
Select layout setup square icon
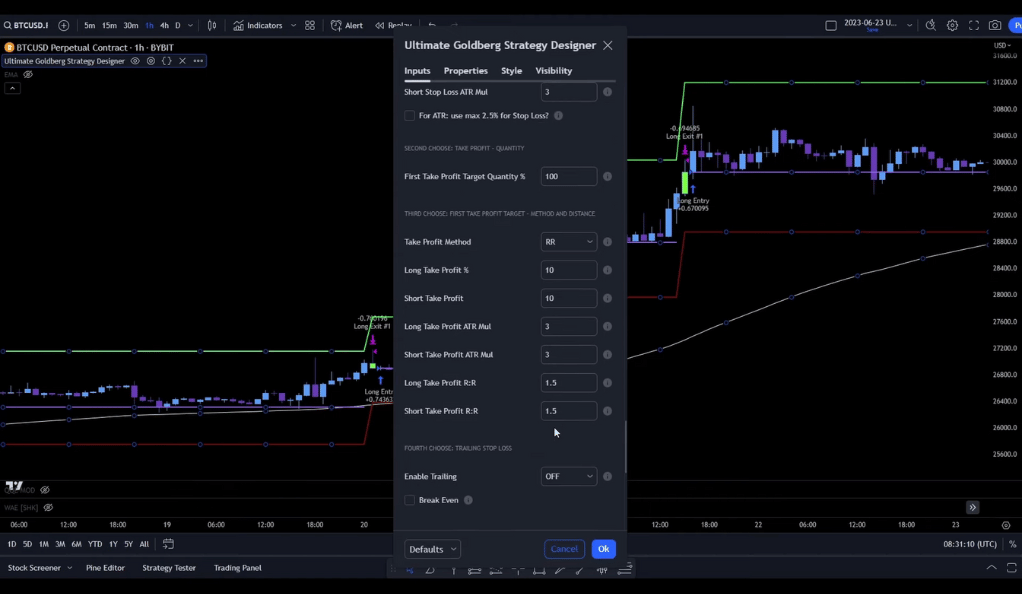click(x=830, y=25)
